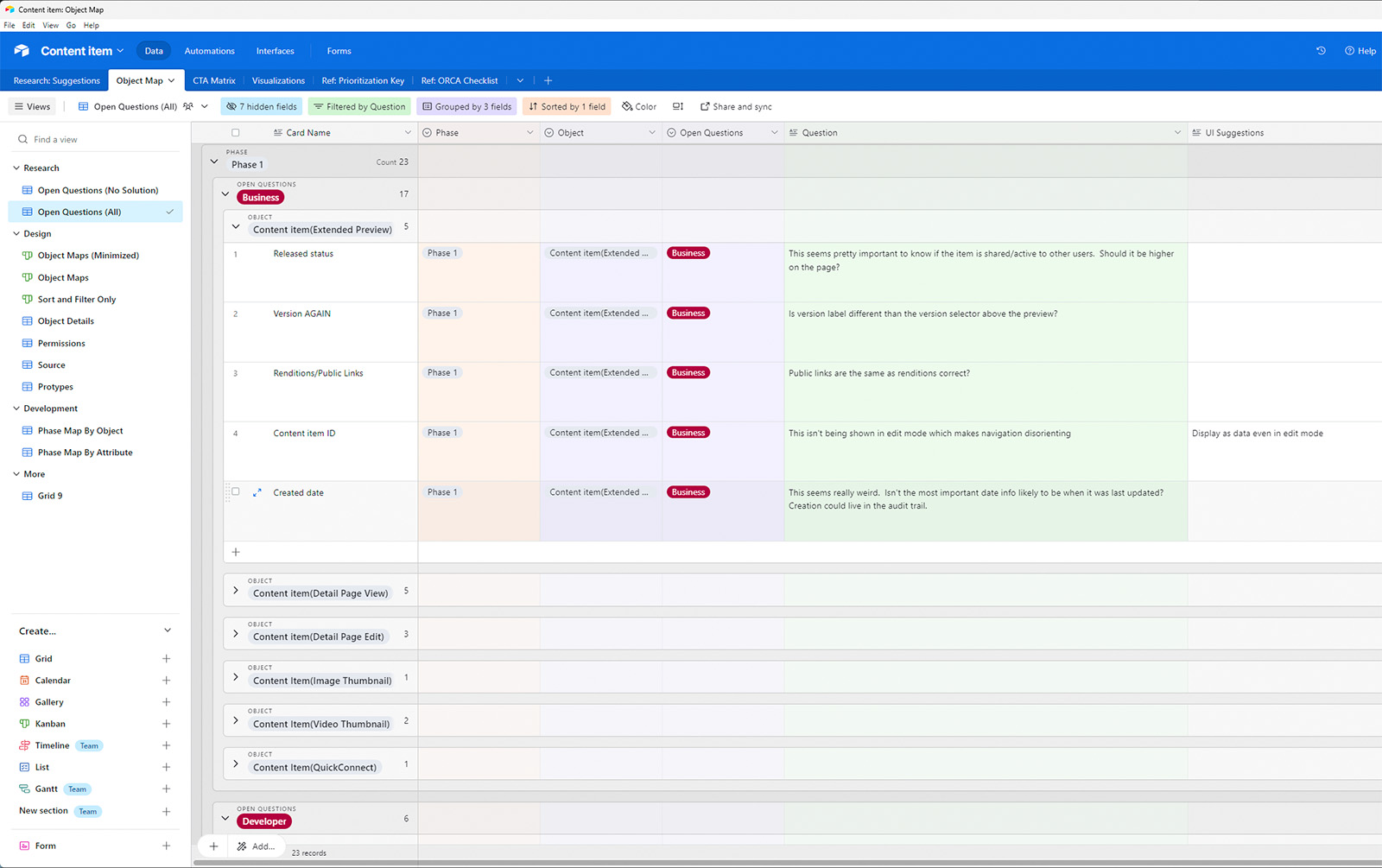The width and height of the screenshot is (1382, 868).
Task: Add a new section with plus
Action: 166,811
